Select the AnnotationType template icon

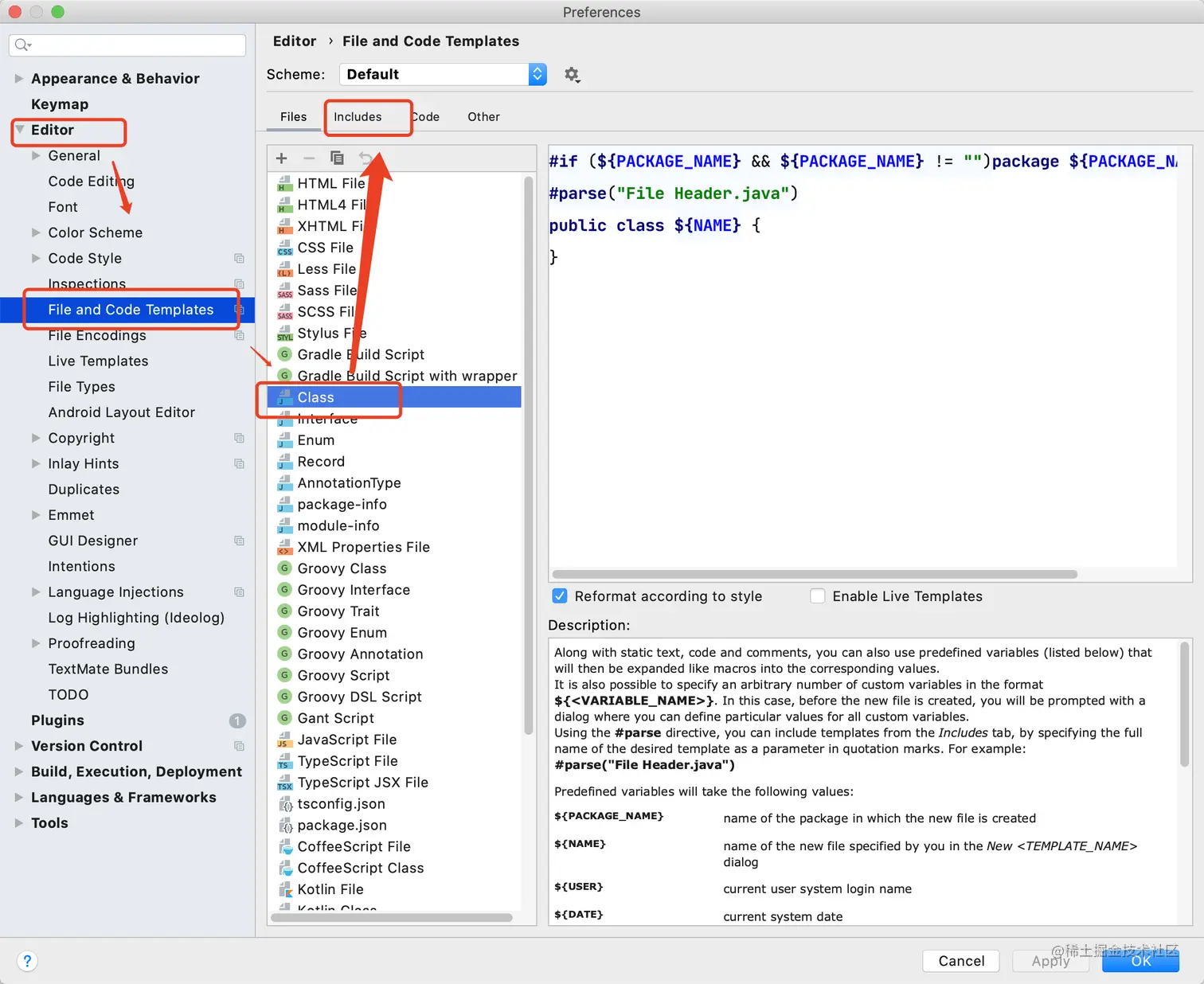point(284,483)
